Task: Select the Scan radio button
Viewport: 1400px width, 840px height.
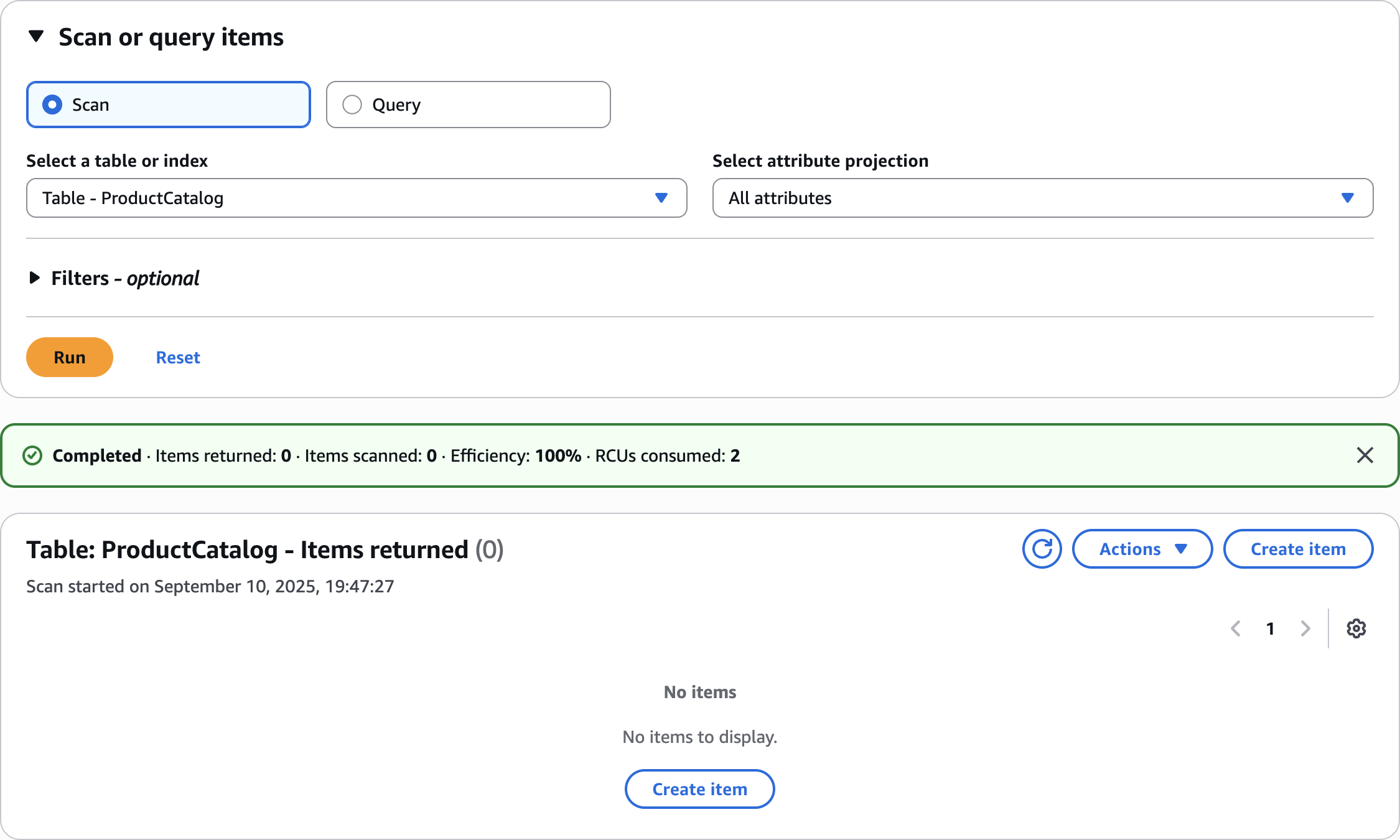Action: (x=52, y=105)
